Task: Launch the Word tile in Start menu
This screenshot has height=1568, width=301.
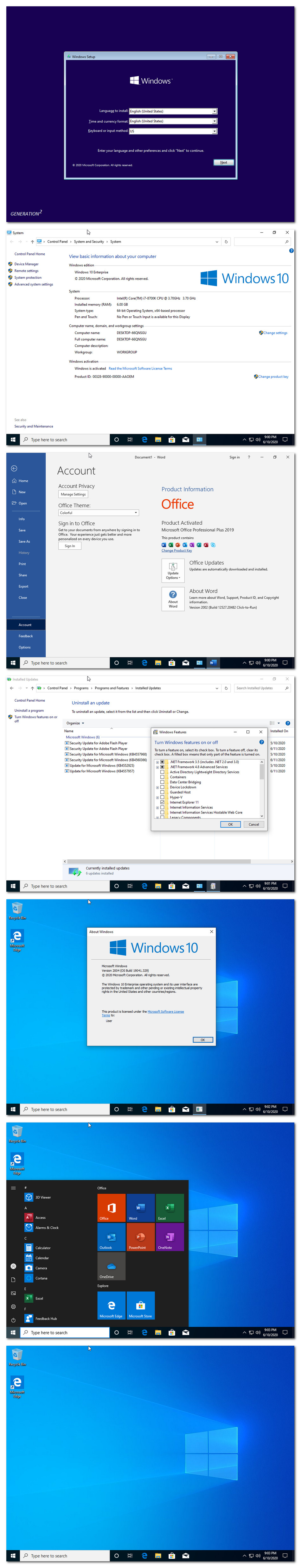Action: [141, 1208]
